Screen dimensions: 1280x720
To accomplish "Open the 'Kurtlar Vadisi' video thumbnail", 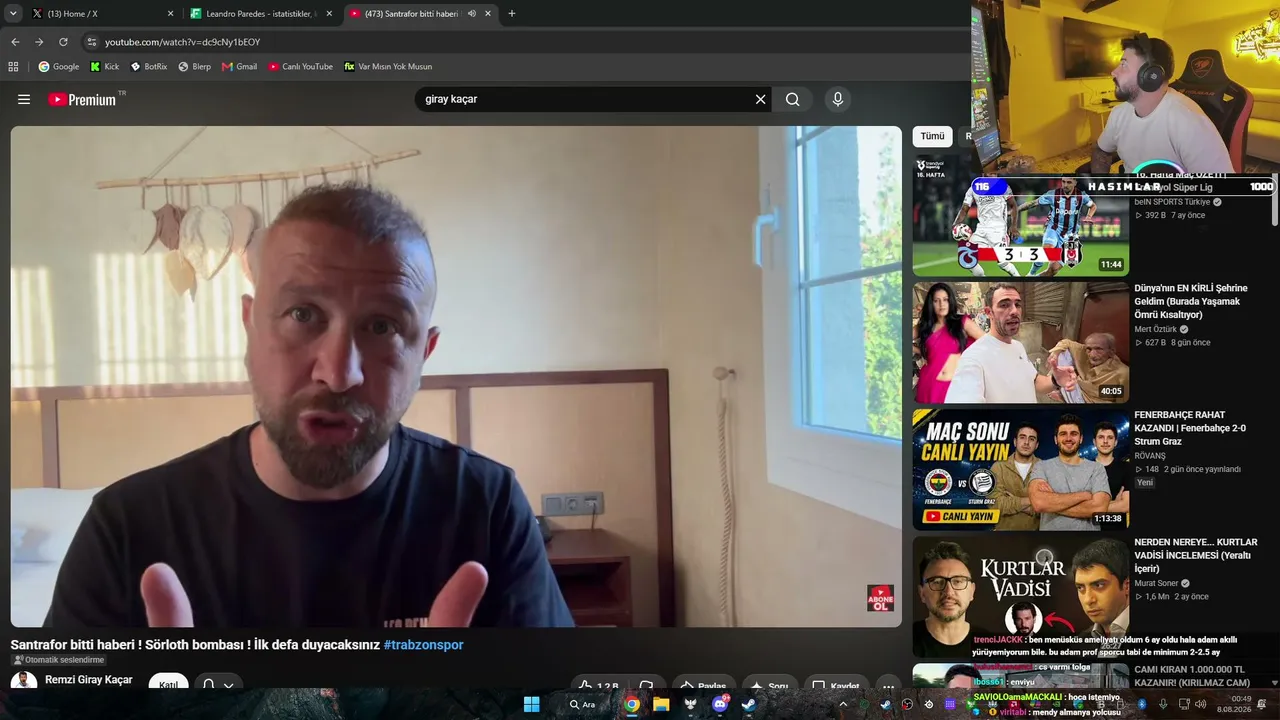I will click(x=1020, y=597).
